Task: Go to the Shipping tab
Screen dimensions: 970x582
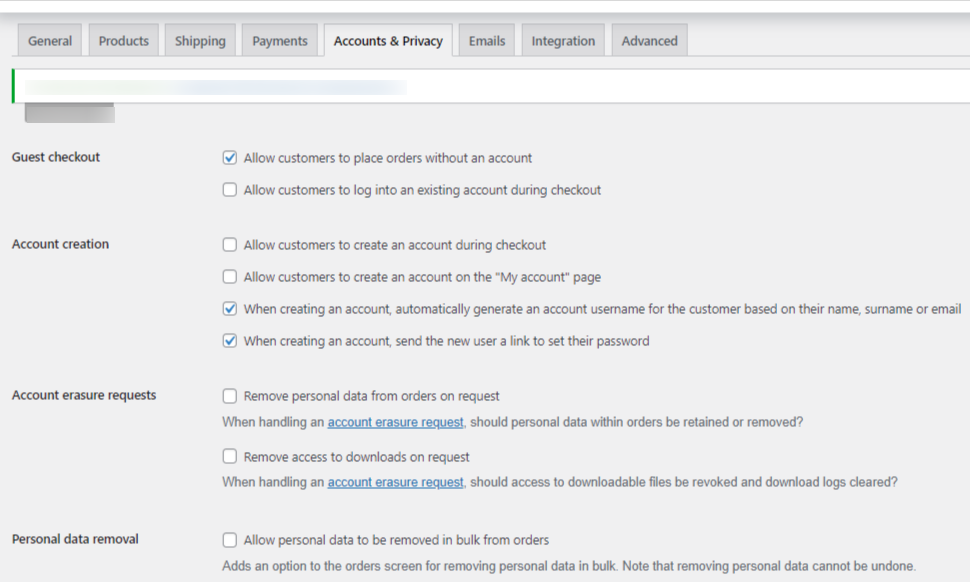Action: tap(200, 41)
